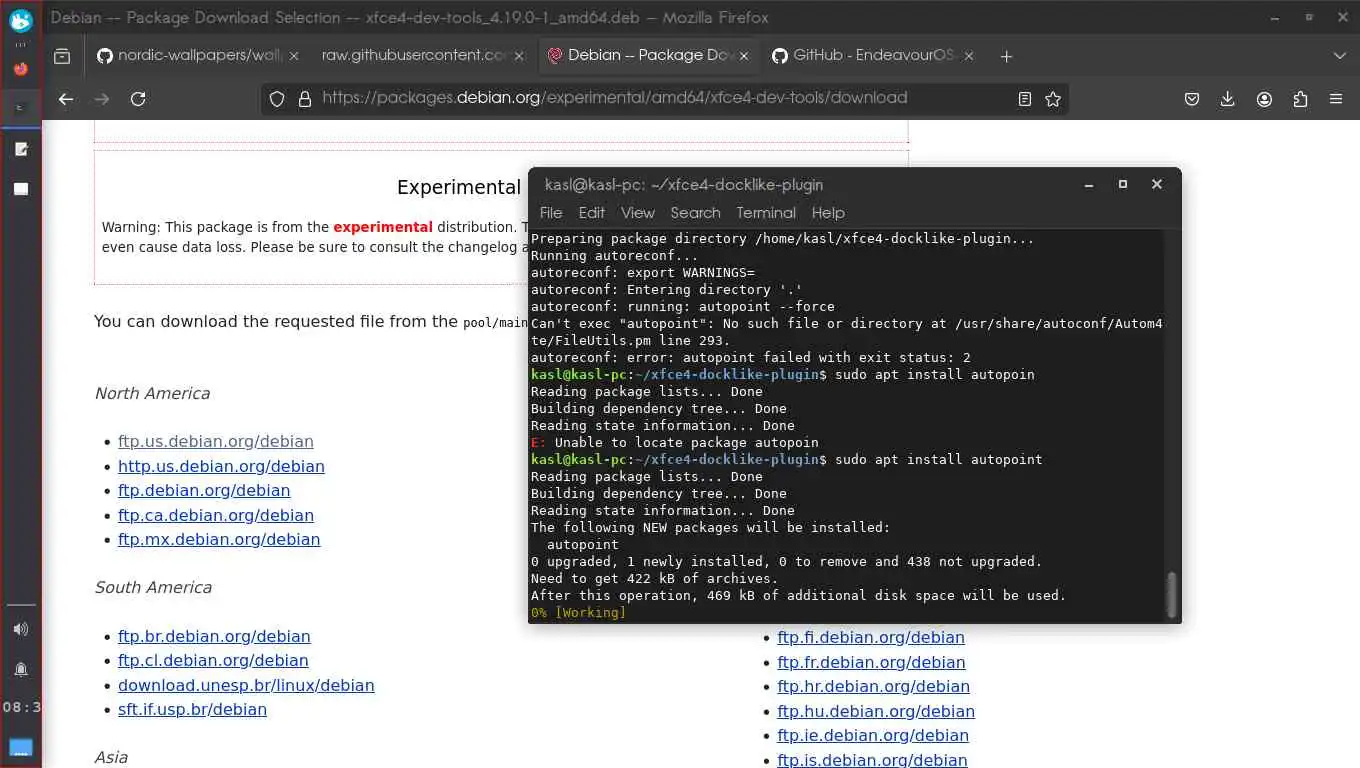1360x768 pixels.
Task: Open terminal Edit menu
Action: [x=592, y=213]
